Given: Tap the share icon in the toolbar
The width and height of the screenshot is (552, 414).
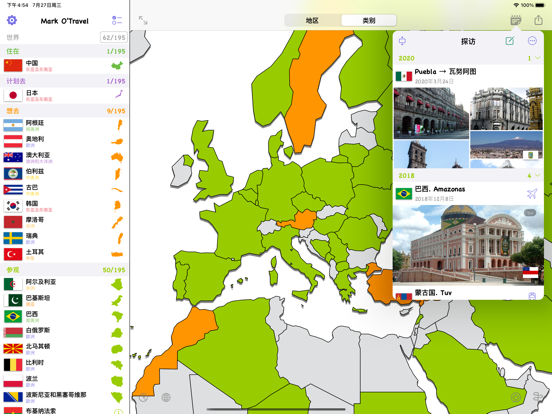Looking at the screenshot, I should click(x=538, y=20).
